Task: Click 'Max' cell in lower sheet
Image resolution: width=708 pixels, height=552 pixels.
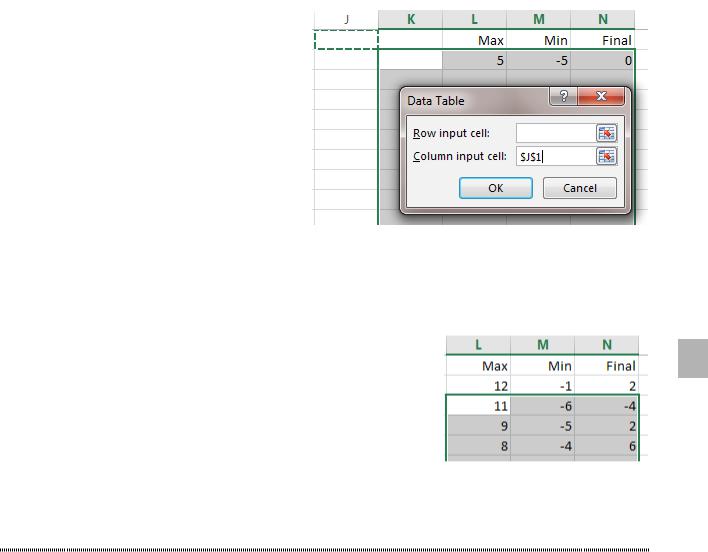Action: tap(478, 366)
